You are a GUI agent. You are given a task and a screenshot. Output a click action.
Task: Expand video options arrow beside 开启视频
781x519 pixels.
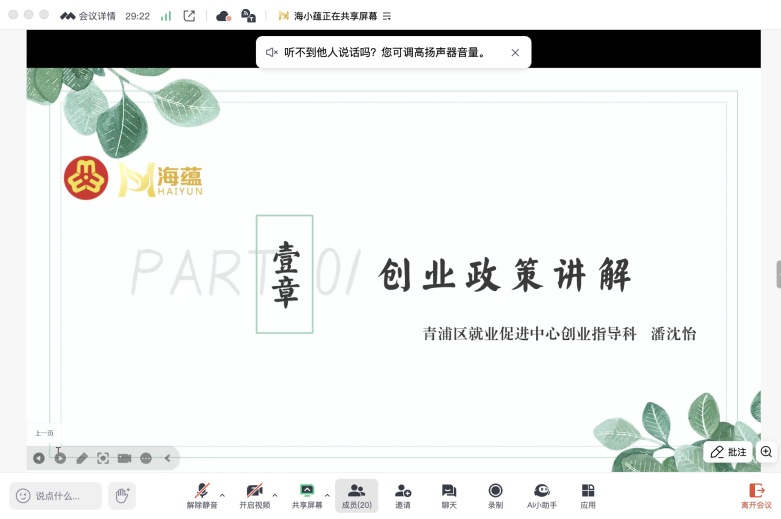[x=275, y=495]
